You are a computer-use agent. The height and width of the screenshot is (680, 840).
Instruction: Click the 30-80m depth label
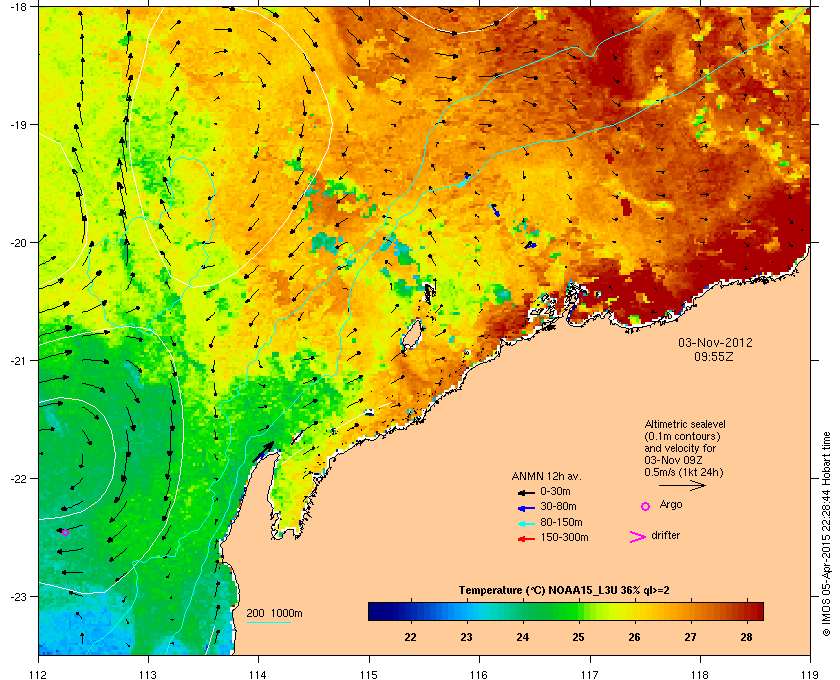point(558,506)
